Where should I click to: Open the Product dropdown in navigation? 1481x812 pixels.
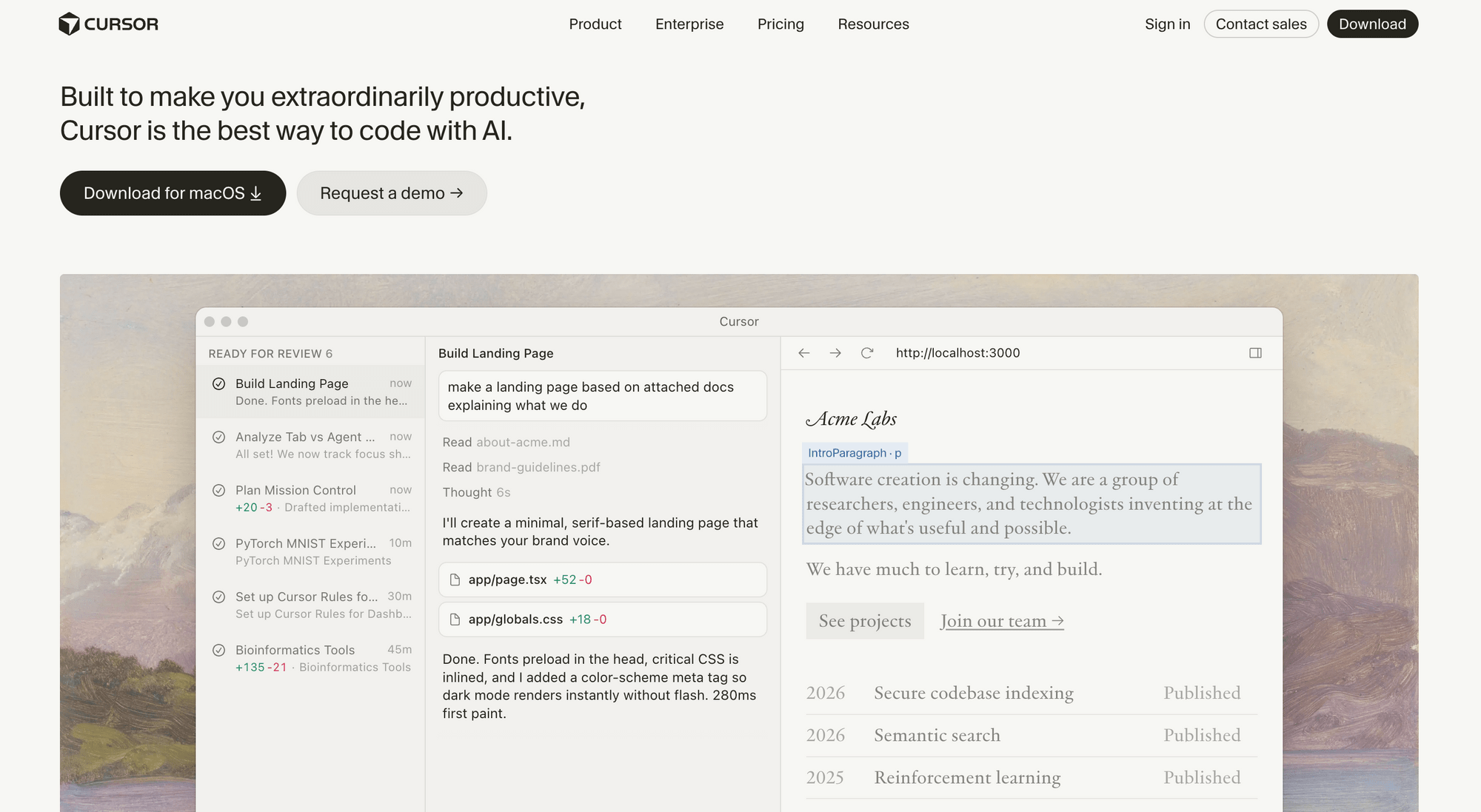pyautogui.click(x=595, y=24)
